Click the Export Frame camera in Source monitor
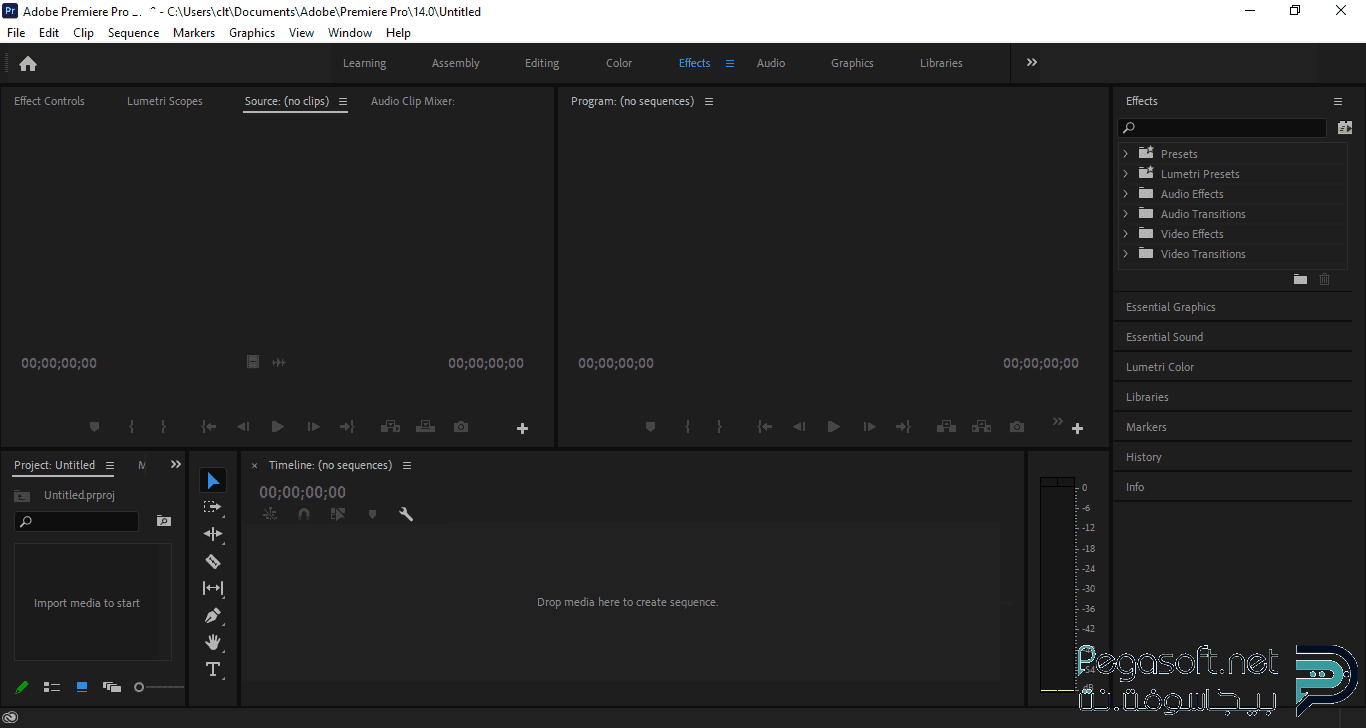This screenshot has width=1366, height=728. 461,427
